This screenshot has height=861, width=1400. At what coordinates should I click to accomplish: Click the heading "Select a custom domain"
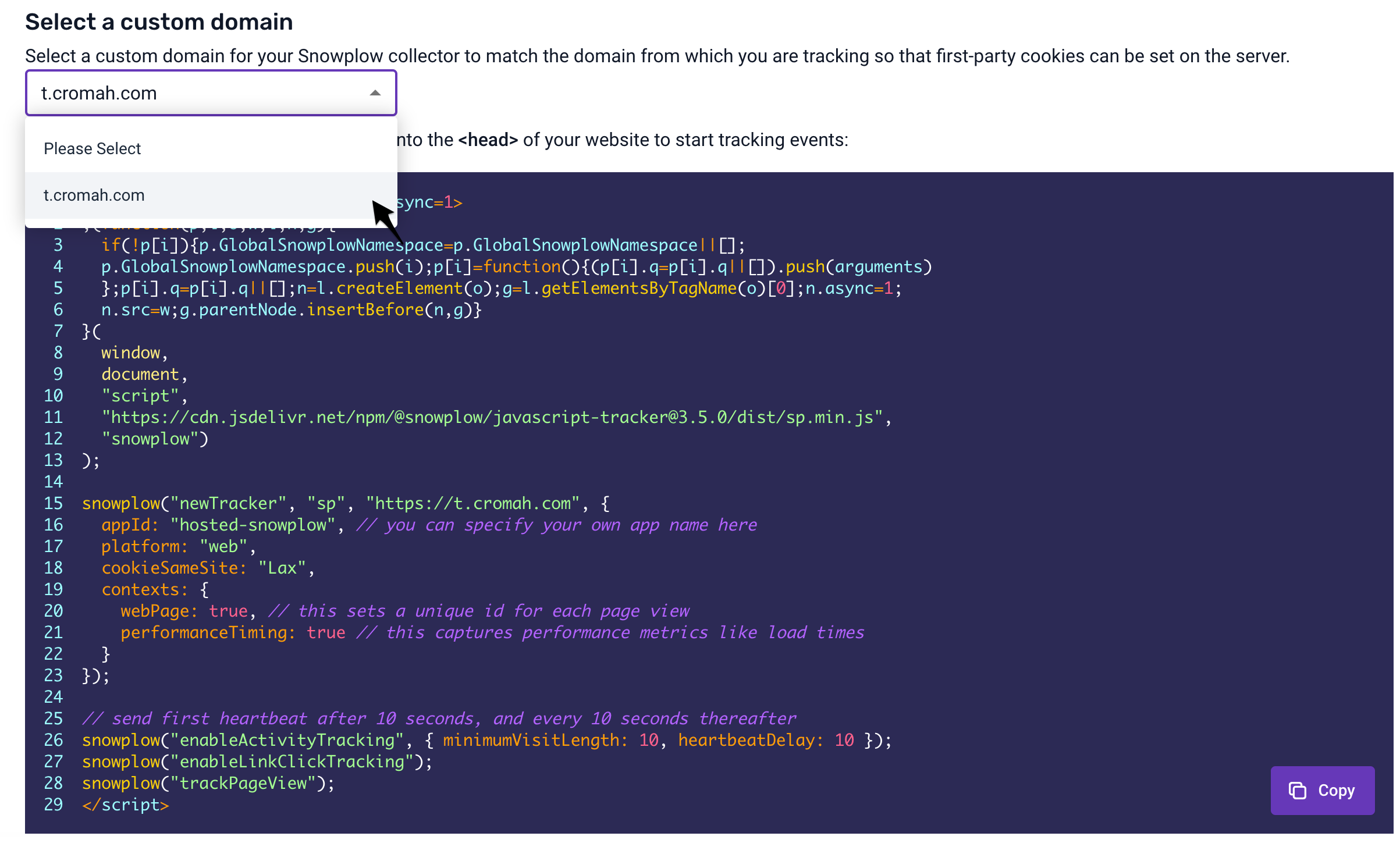[x=159, y=22]
